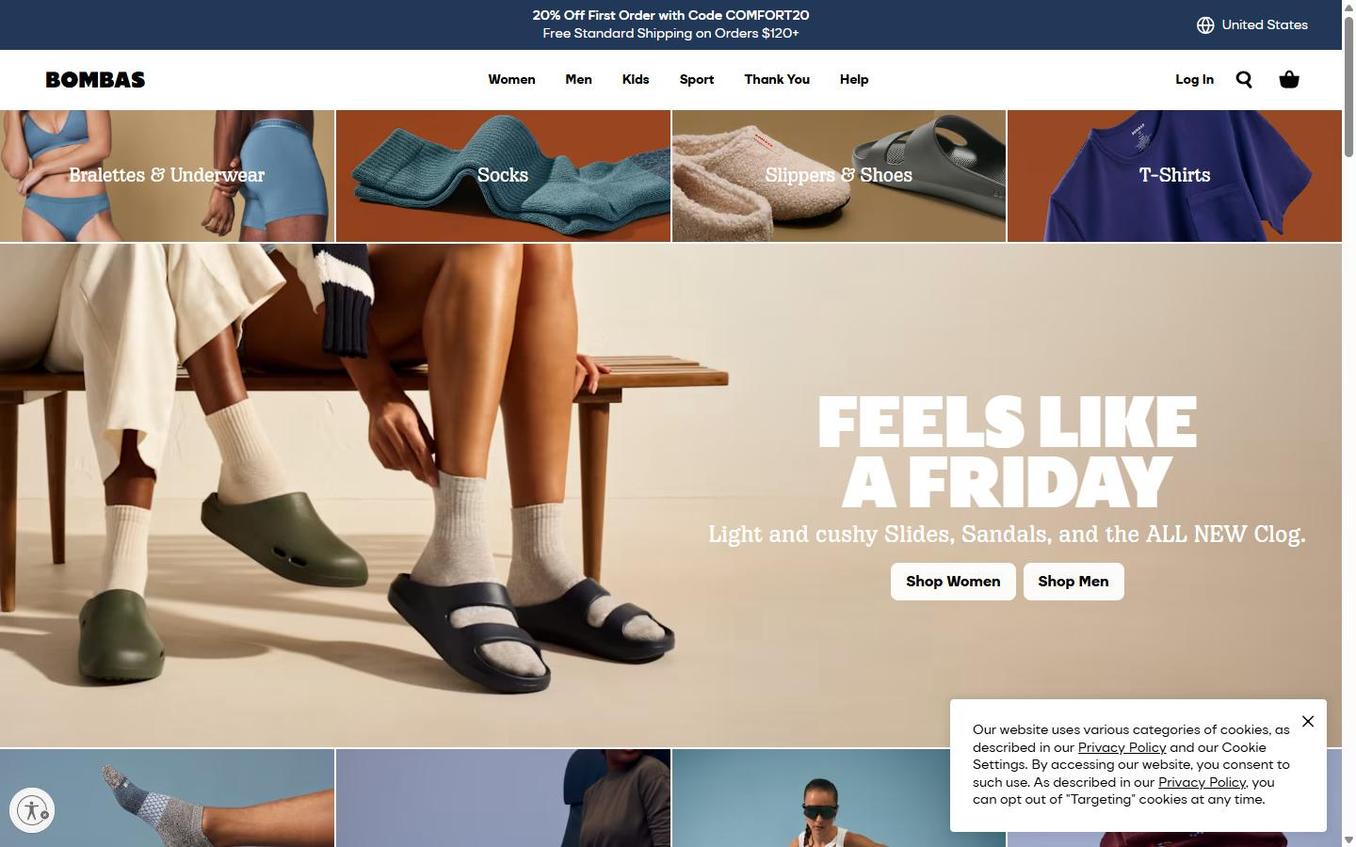The width and height of the screenshot is (1356, 847).
Task: Open the shopping cart icon
Action: coord(1289,79)
